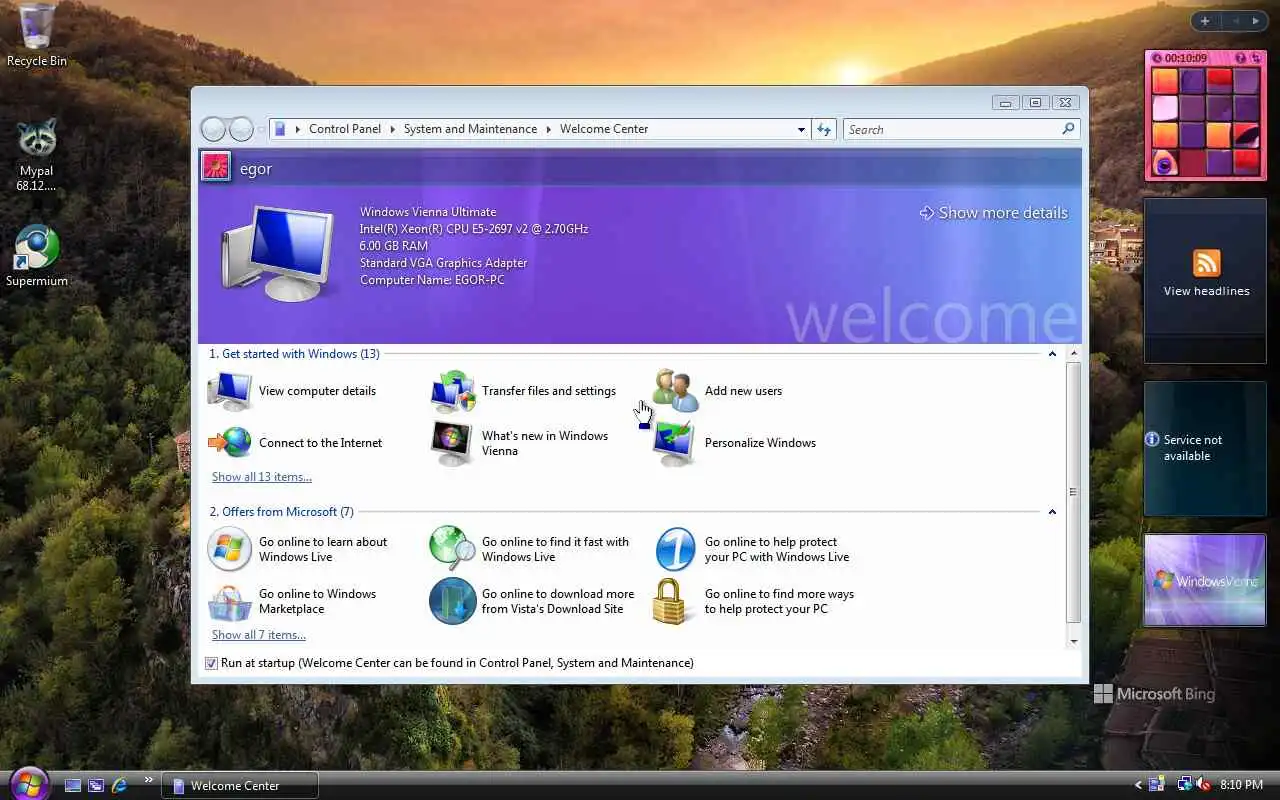Image resolution: width=1280 pixels, height=800 pixels.
Task: Open the Personalize Windows item
Action: coord(735,443)
